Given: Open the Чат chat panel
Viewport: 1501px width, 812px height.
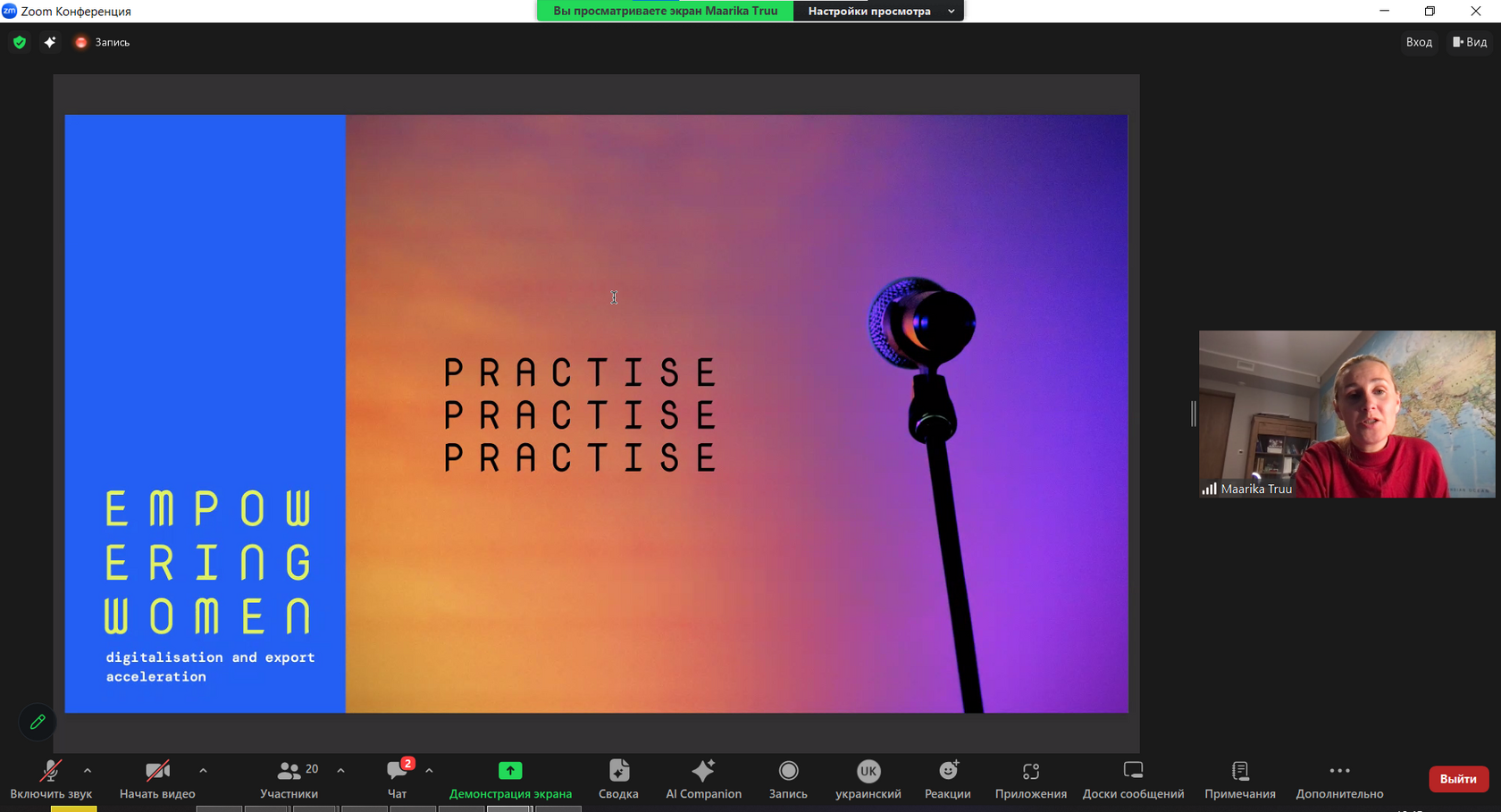Looking at the screenshot, I should pos(398,779).
